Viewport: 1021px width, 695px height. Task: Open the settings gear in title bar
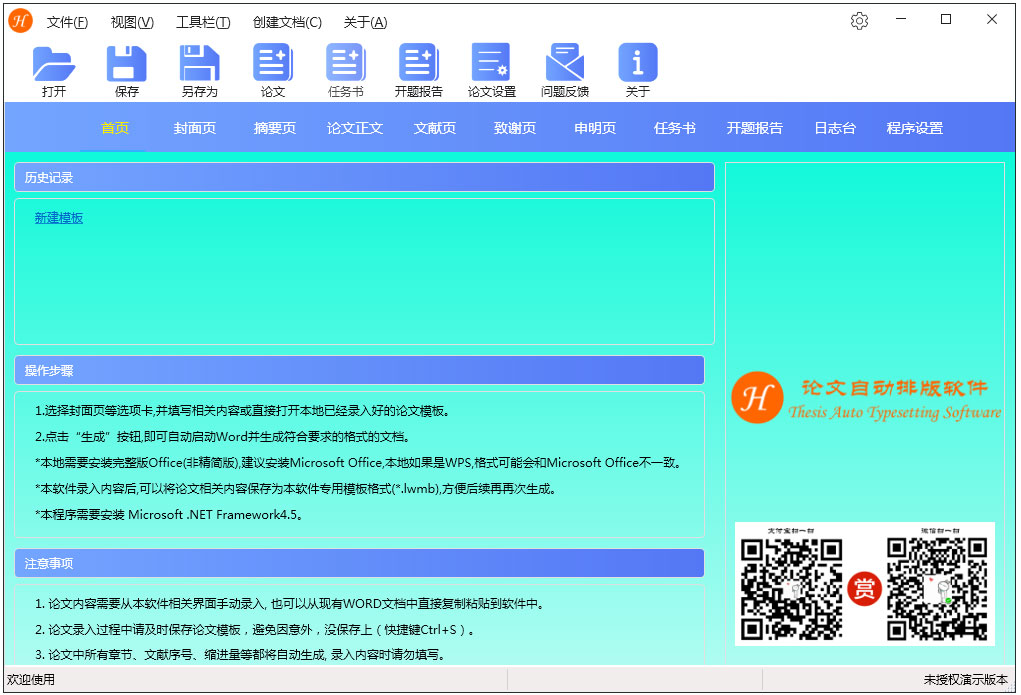[859, 21]
